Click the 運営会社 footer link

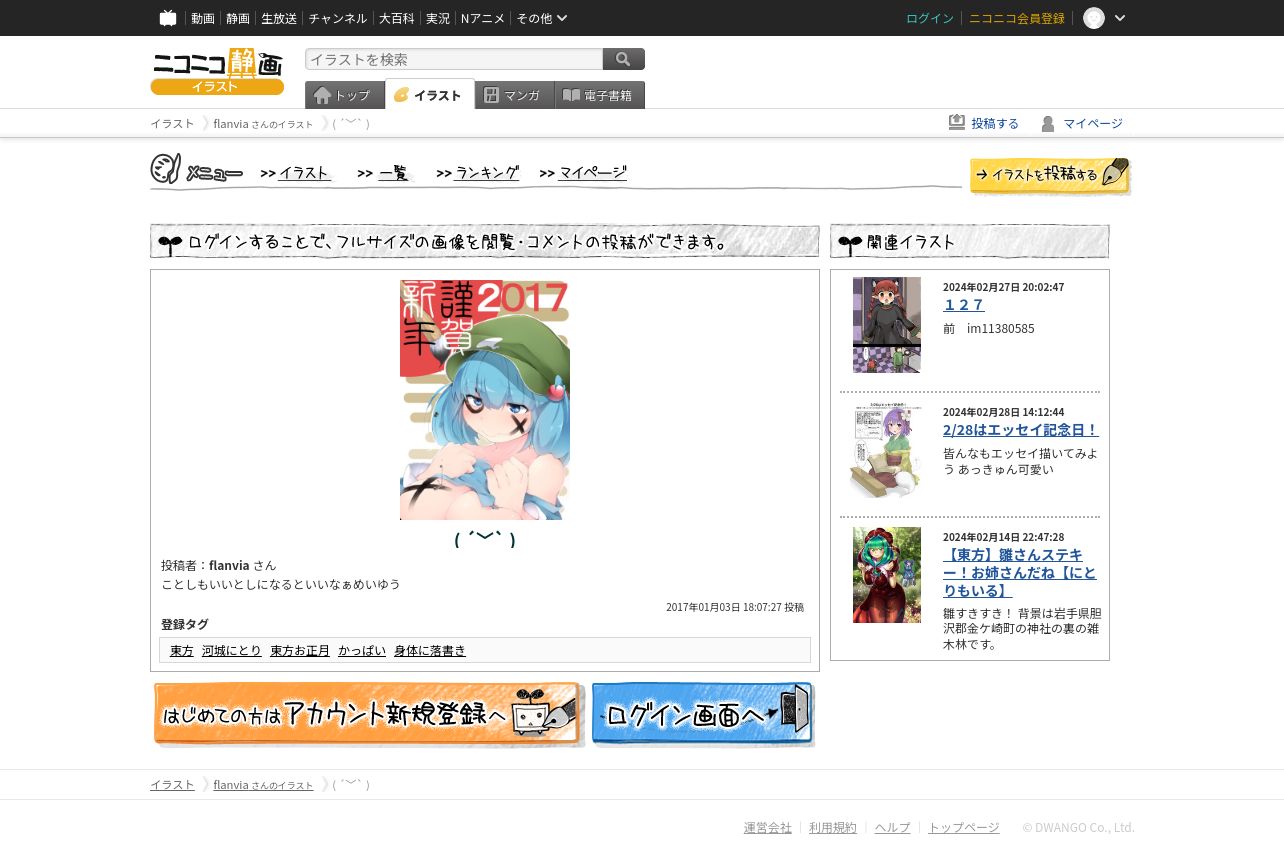(x=768, y=828)
